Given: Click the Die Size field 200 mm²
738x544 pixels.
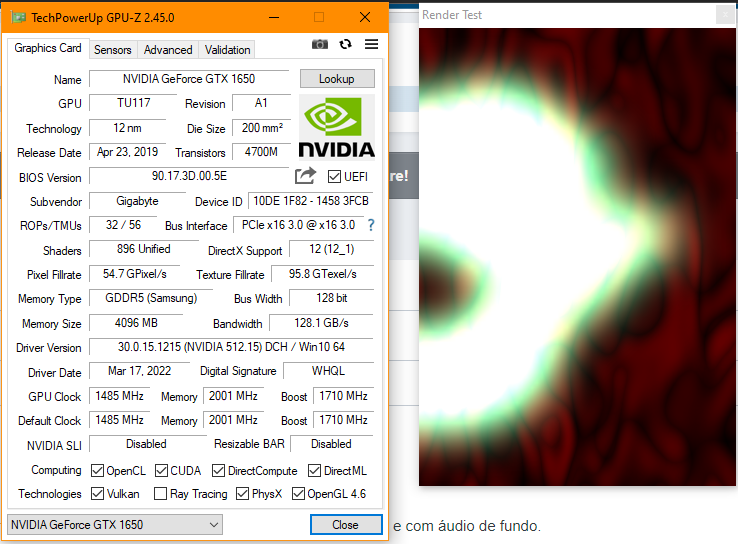Looking at the screenshot, I should point(262,128).
